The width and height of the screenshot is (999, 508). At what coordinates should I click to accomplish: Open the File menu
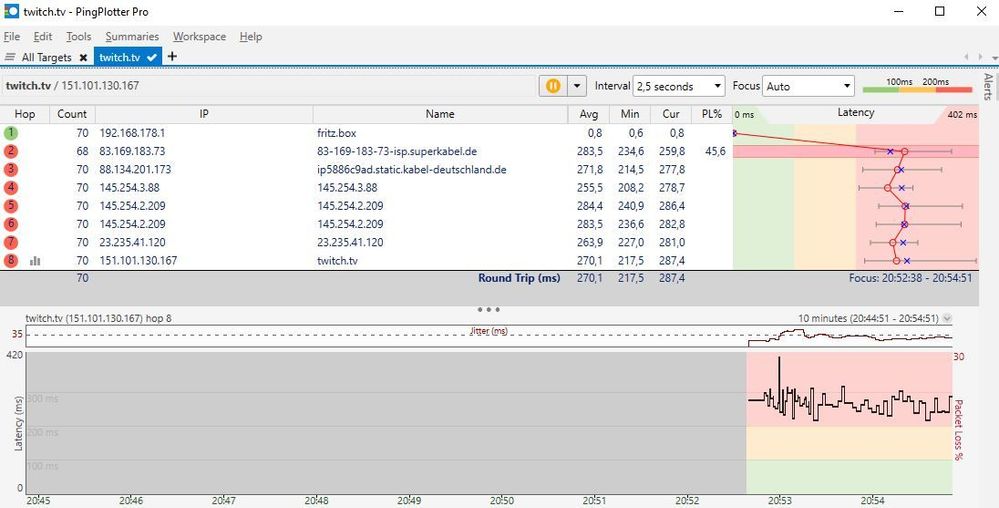click(x=11, y=36)
